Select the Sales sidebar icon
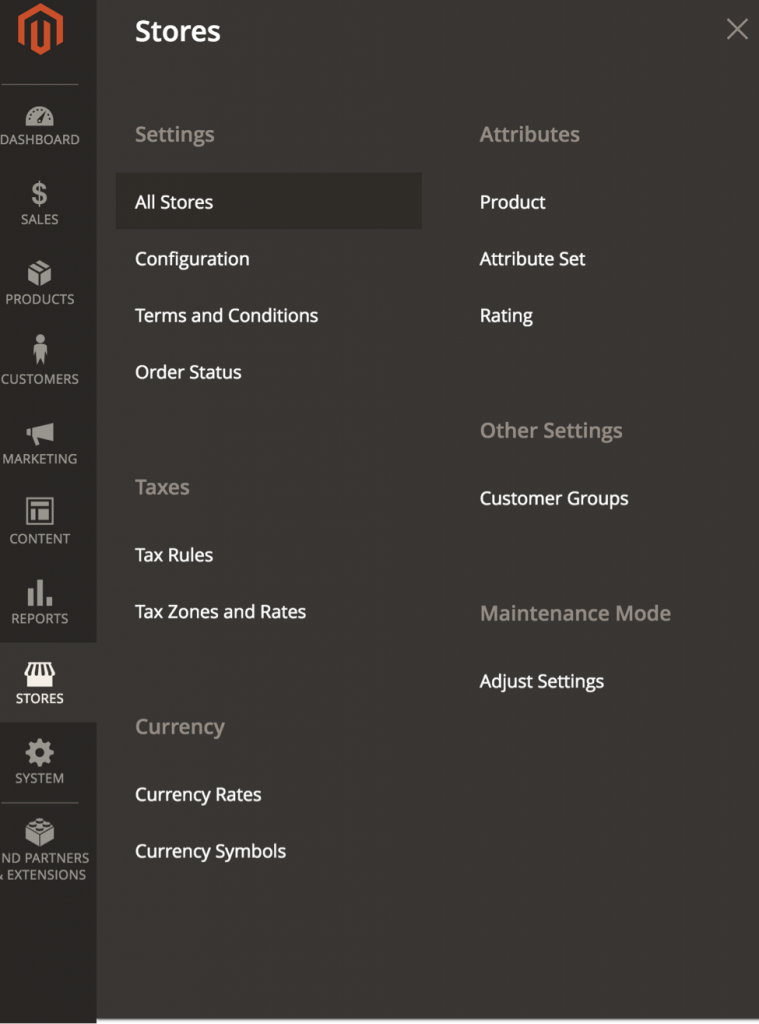759x1024 pixels. point(41,197)
